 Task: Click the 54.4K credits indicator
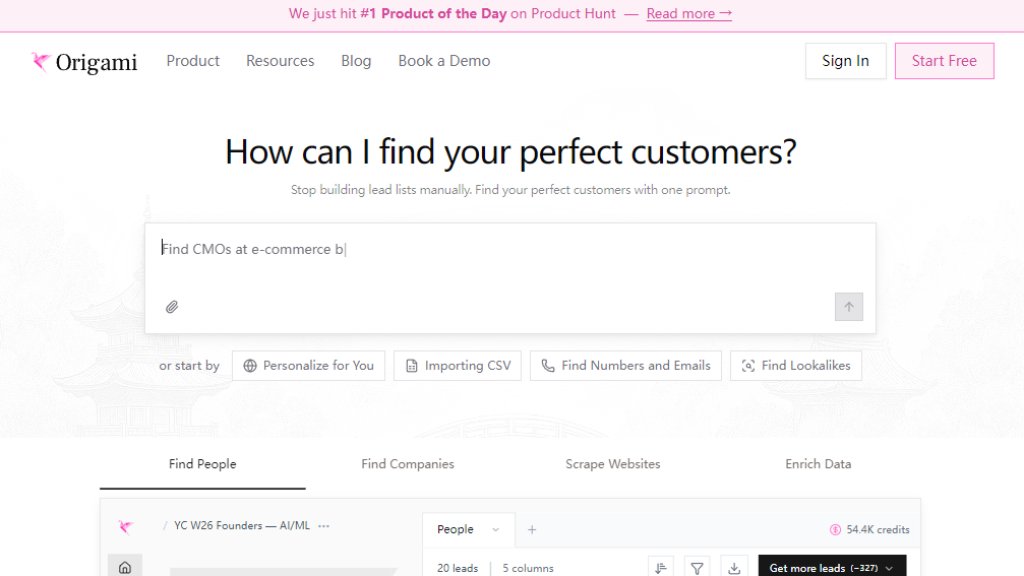pos(869,530)
